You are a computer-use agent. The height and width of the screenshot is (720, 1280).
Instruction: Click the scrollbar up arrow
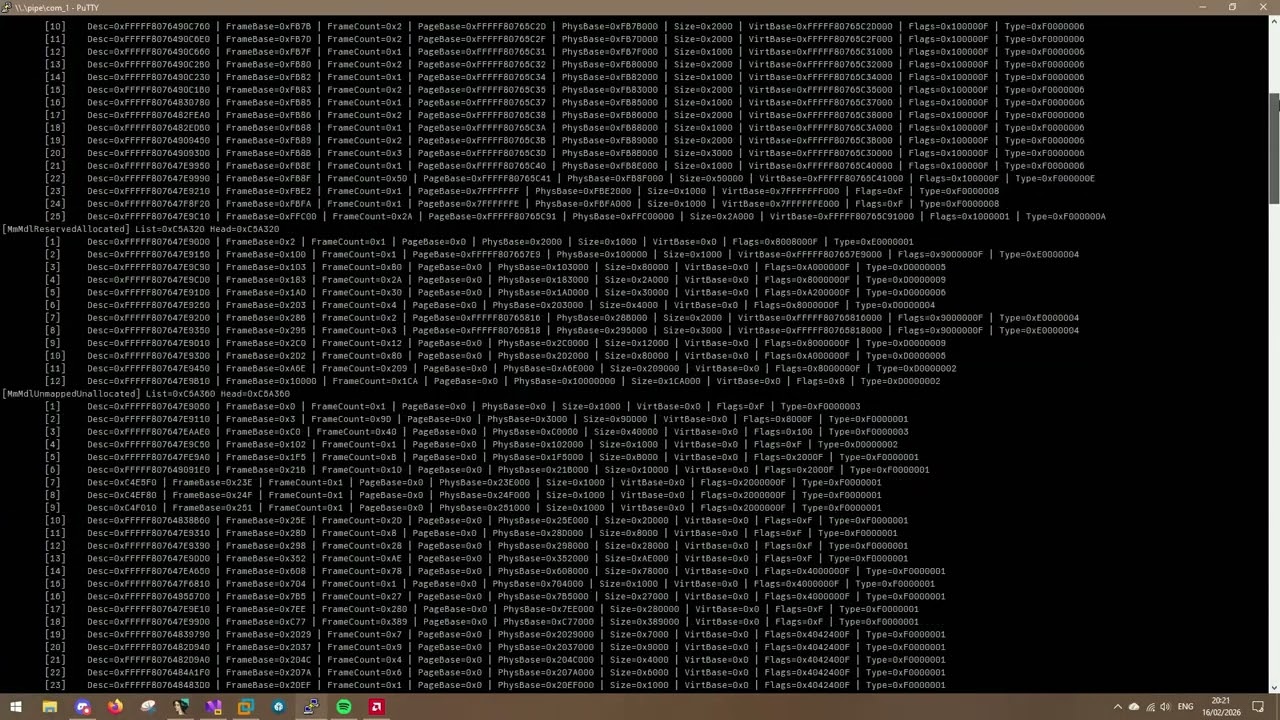[1274, 20]
